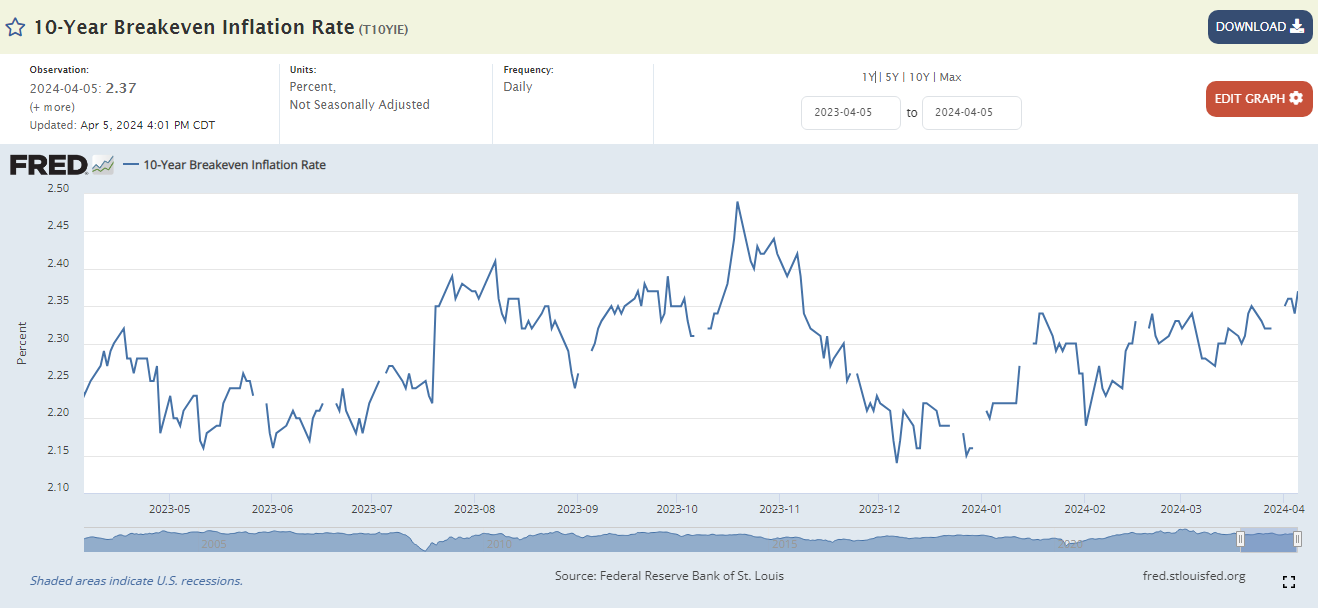This screenshot has width=1318, height=609.
Task: Click the 10-Year Breakeven Inflation Rate legend label
Action: (234, 165)
